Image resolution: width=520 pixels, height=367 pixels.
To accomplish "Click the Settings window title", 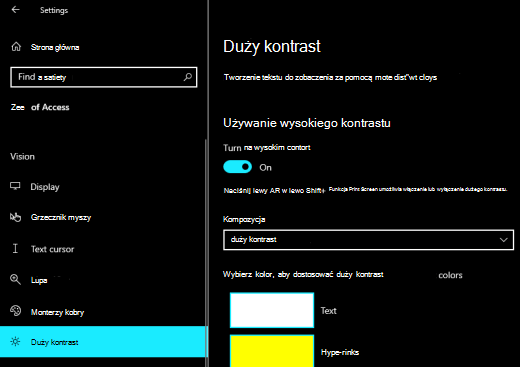I will [x=54, y=10].
